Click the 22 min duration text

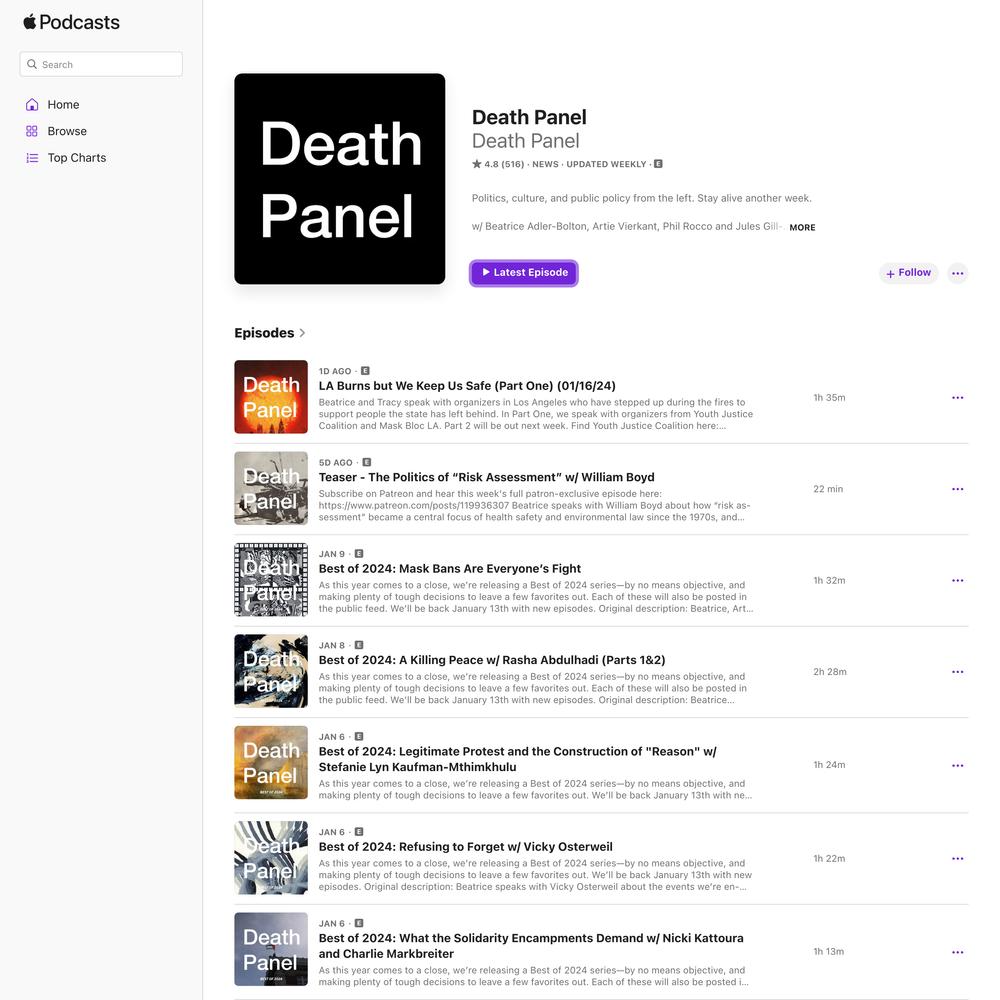coord(828,489)
